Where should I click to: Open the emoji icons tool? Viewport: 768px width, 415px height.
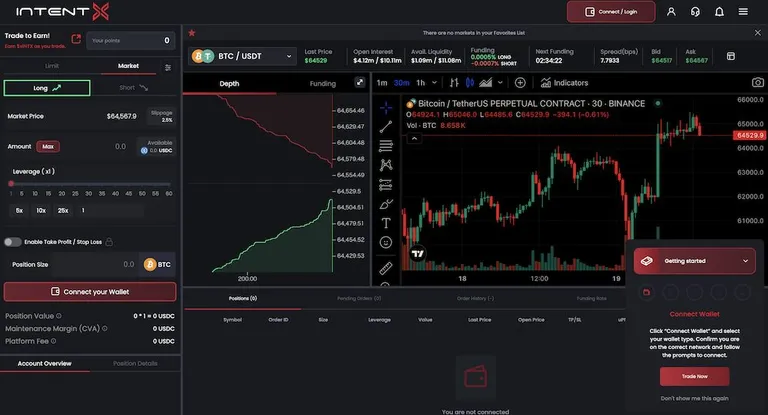tap(386, 243)
